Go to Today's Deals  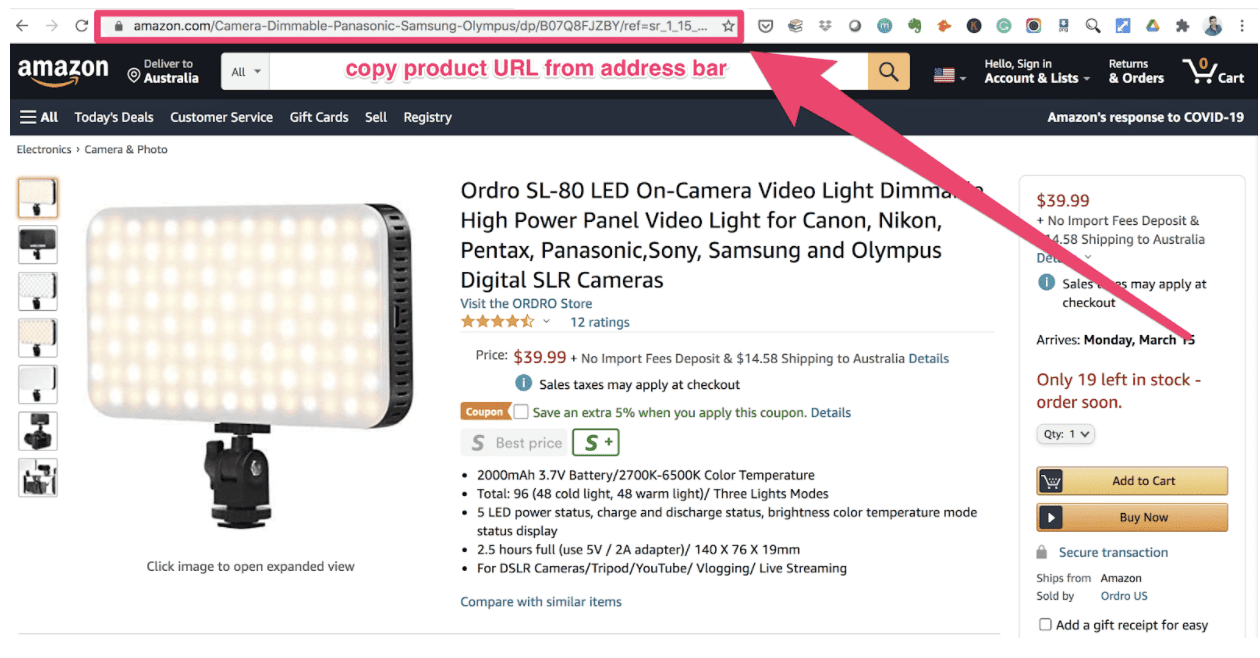coord(114,117)
